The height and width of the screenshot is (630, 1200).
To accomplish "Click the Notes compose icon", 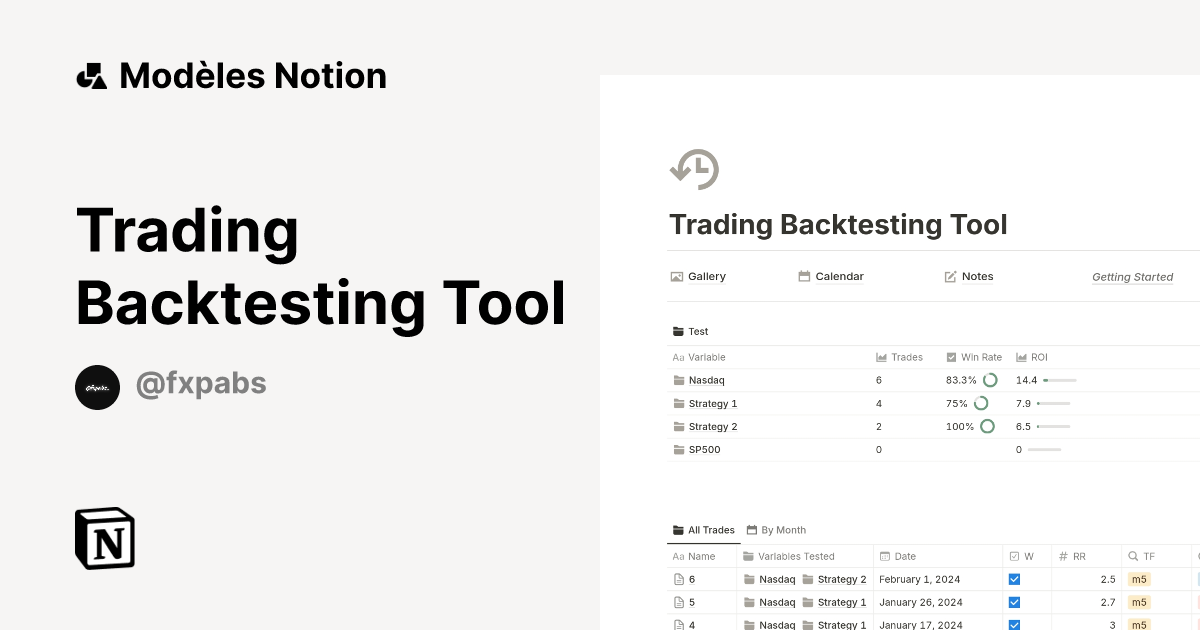I will coord(949,276).
